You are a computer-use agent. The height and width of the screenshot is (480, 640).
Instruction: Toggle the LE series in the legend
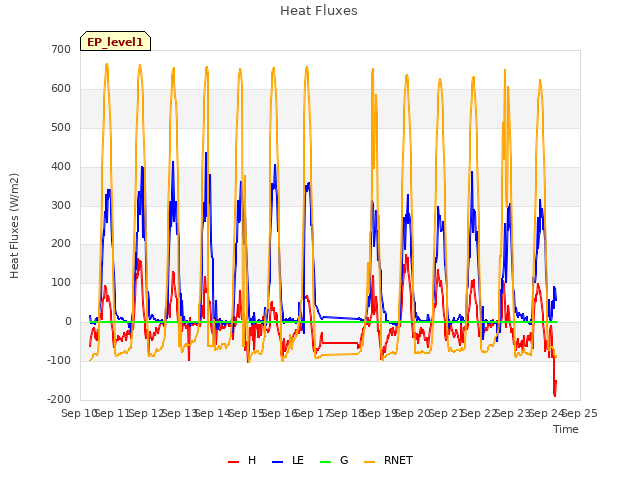coord(288,460)
